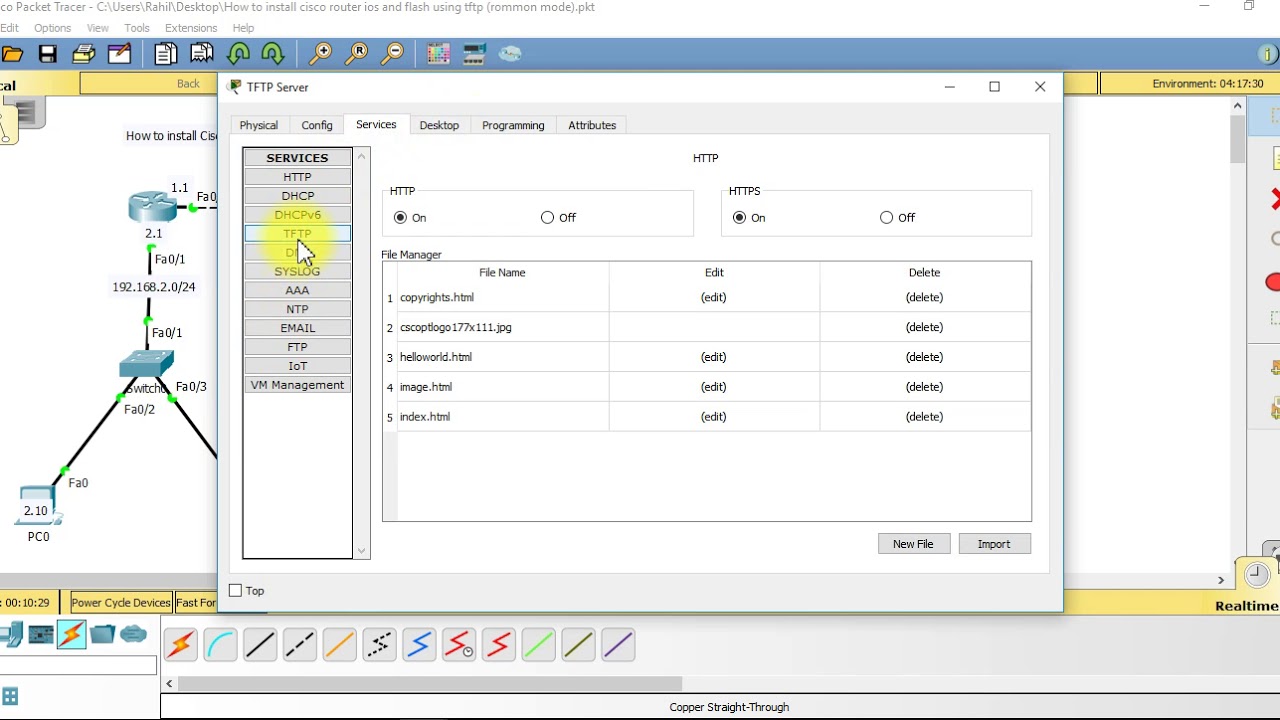Choose the light green octal cable
This screenshot has width=1280, height=720.
(x=538, y=644)
